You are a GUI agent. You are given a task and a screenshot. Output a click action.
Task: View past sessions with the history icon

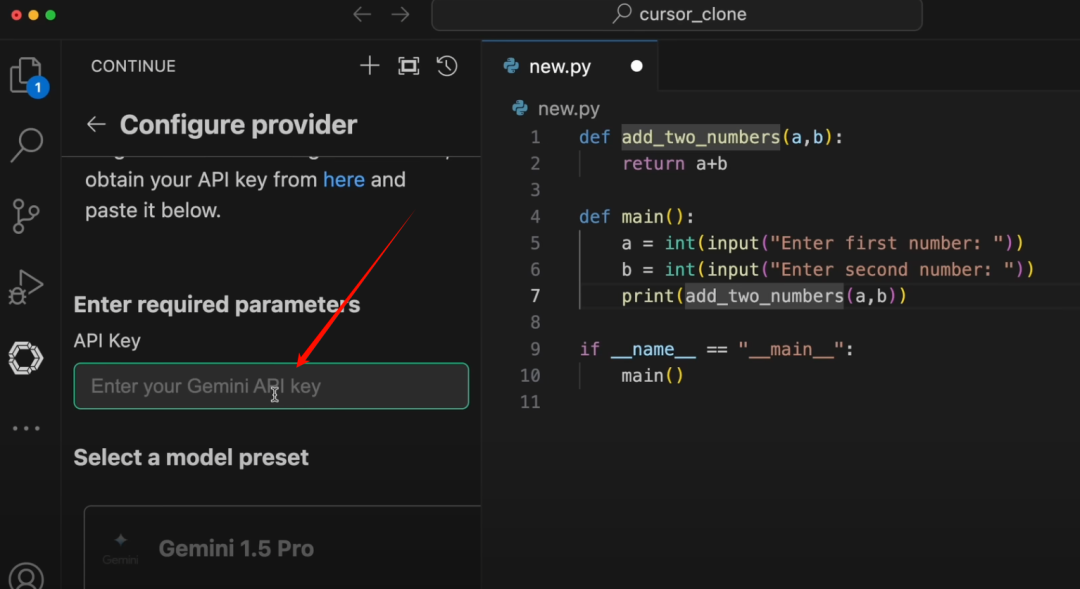[446, 65]
